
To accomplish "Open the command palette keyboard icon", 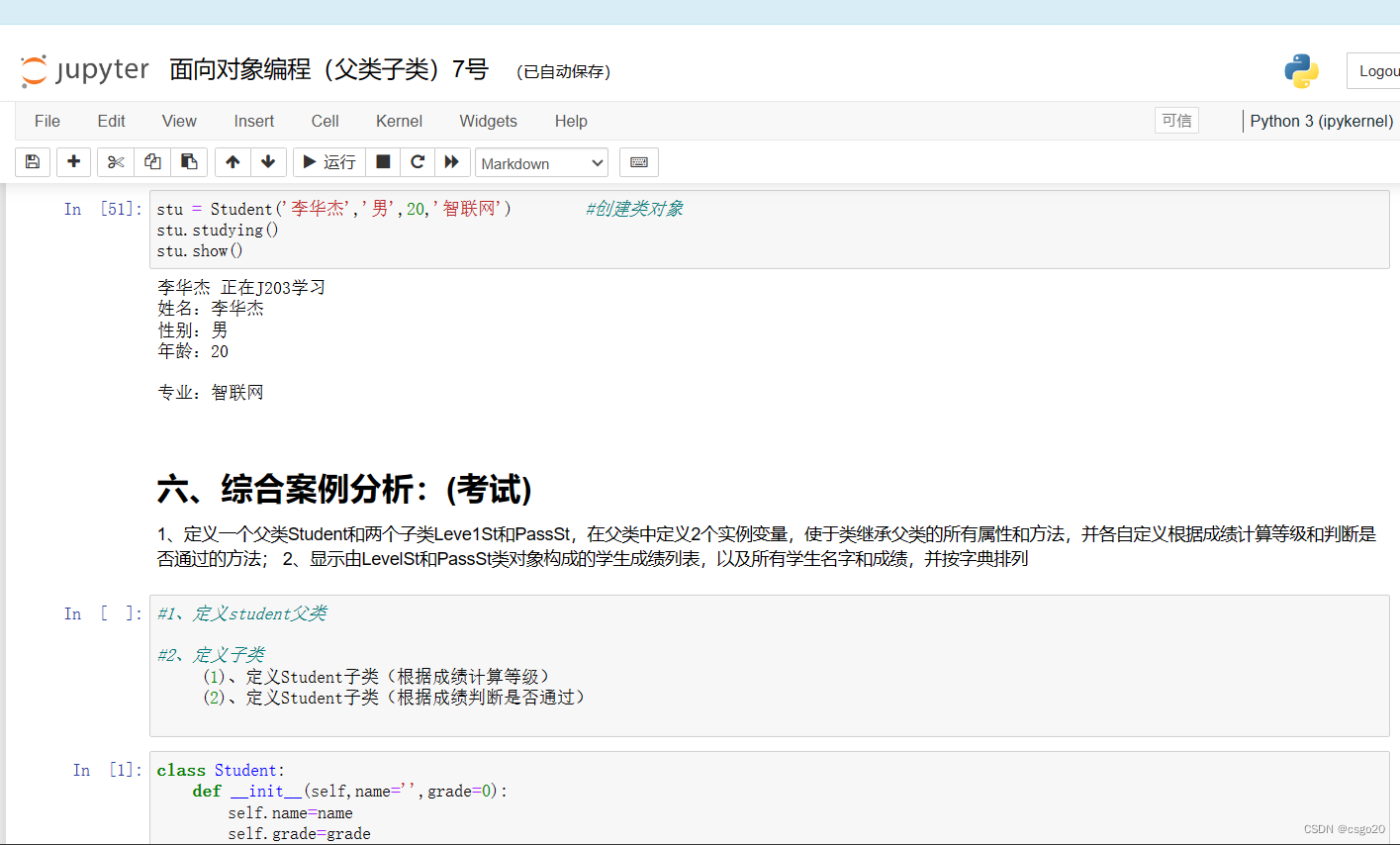I will [x=639, y=162].
